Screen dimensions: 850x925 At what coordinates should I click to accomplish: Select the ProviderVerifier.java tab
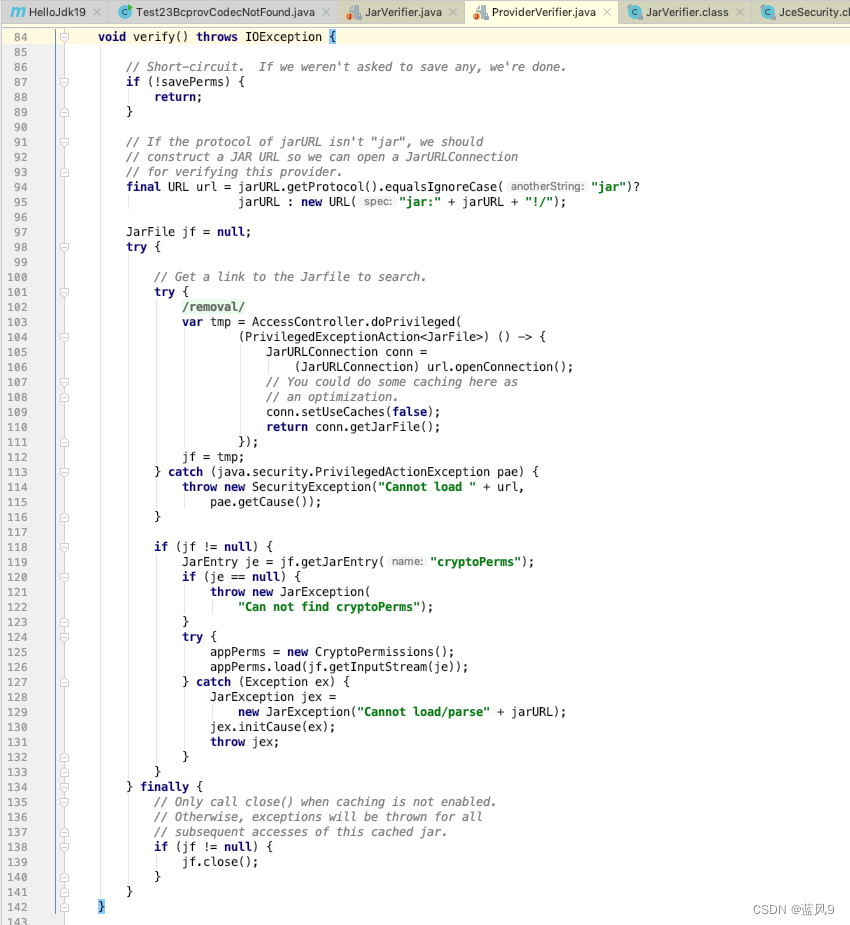(x=543, y=12)
